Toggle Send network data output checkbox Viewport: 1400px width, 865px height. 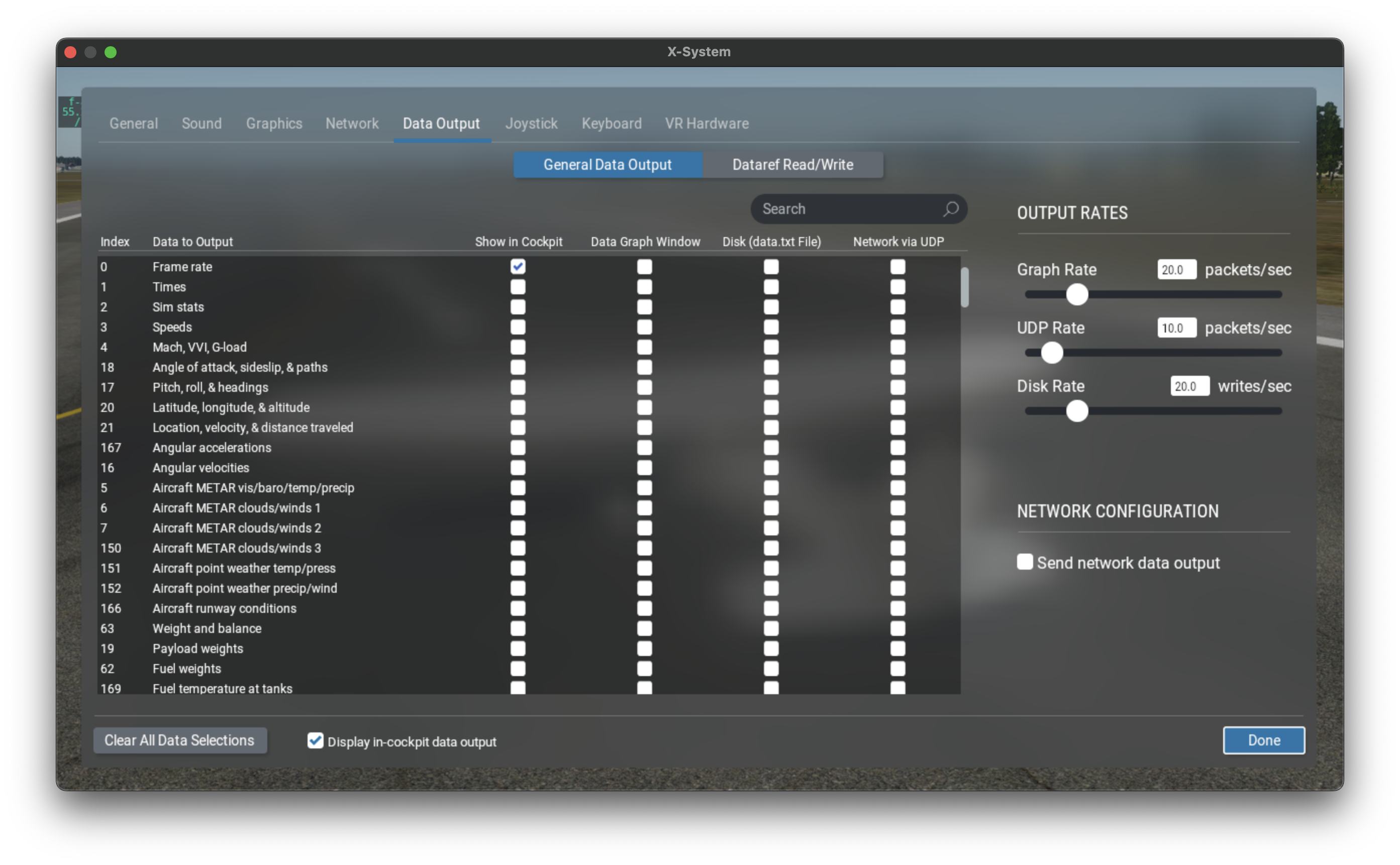(x=1024, y=562)
